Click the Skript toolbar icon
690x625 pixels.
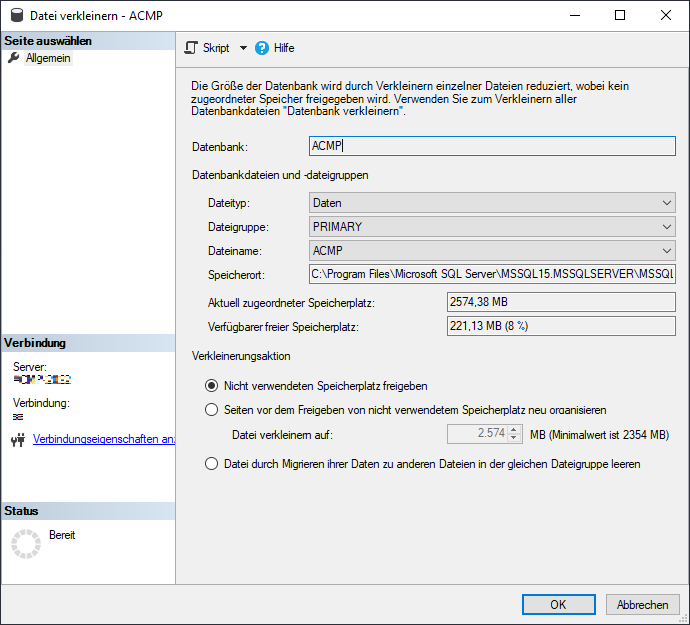coord(192,48)
